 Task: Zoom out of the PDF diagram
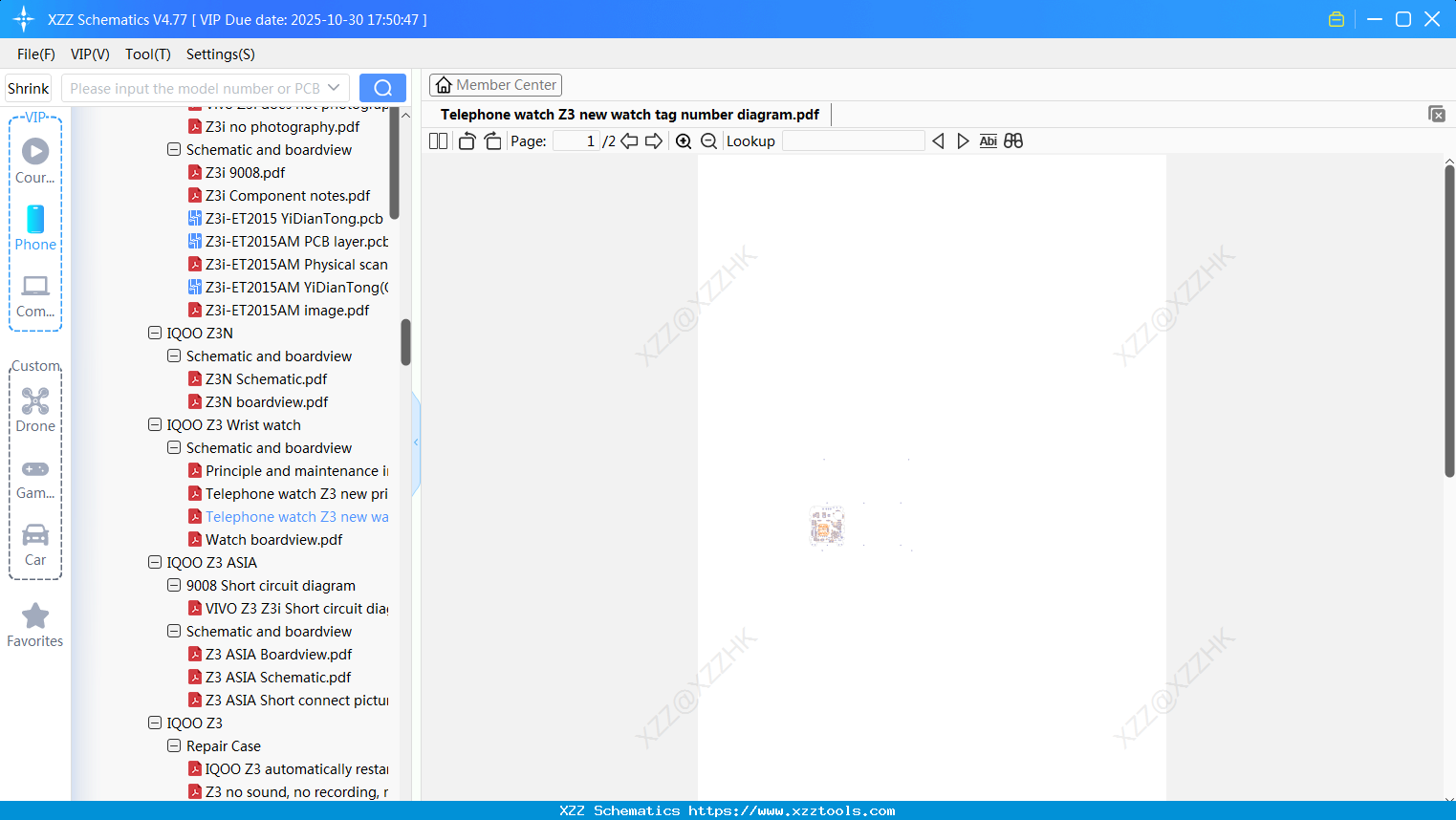pos(708,141)
